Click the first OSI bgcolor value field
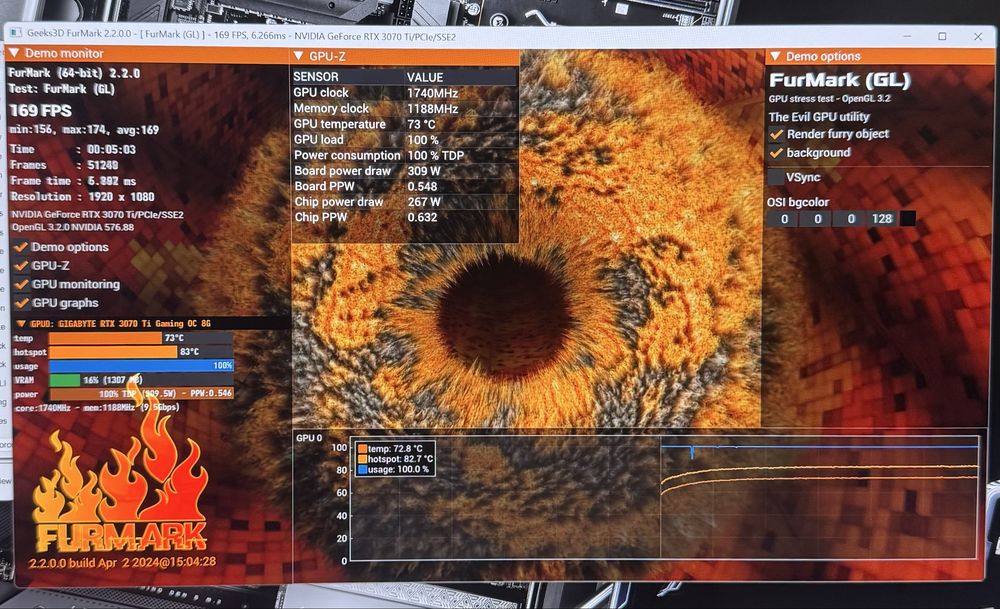Screen dimensions: 1000x609 point(784,219)
